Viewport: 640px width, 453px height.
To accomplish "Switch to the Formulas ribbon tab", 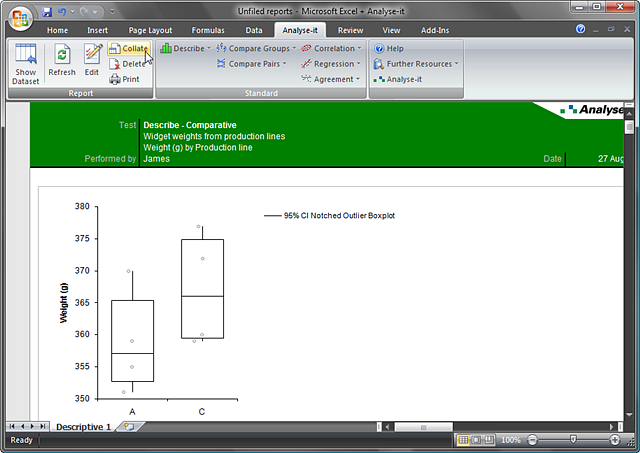I will coord(207,30).
